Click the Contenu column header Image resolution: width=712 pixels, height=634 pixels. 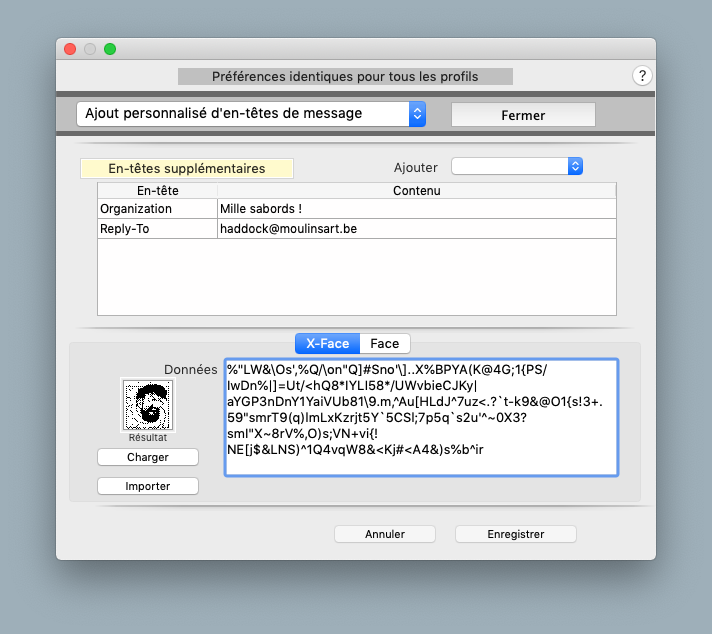pos(416,190)
